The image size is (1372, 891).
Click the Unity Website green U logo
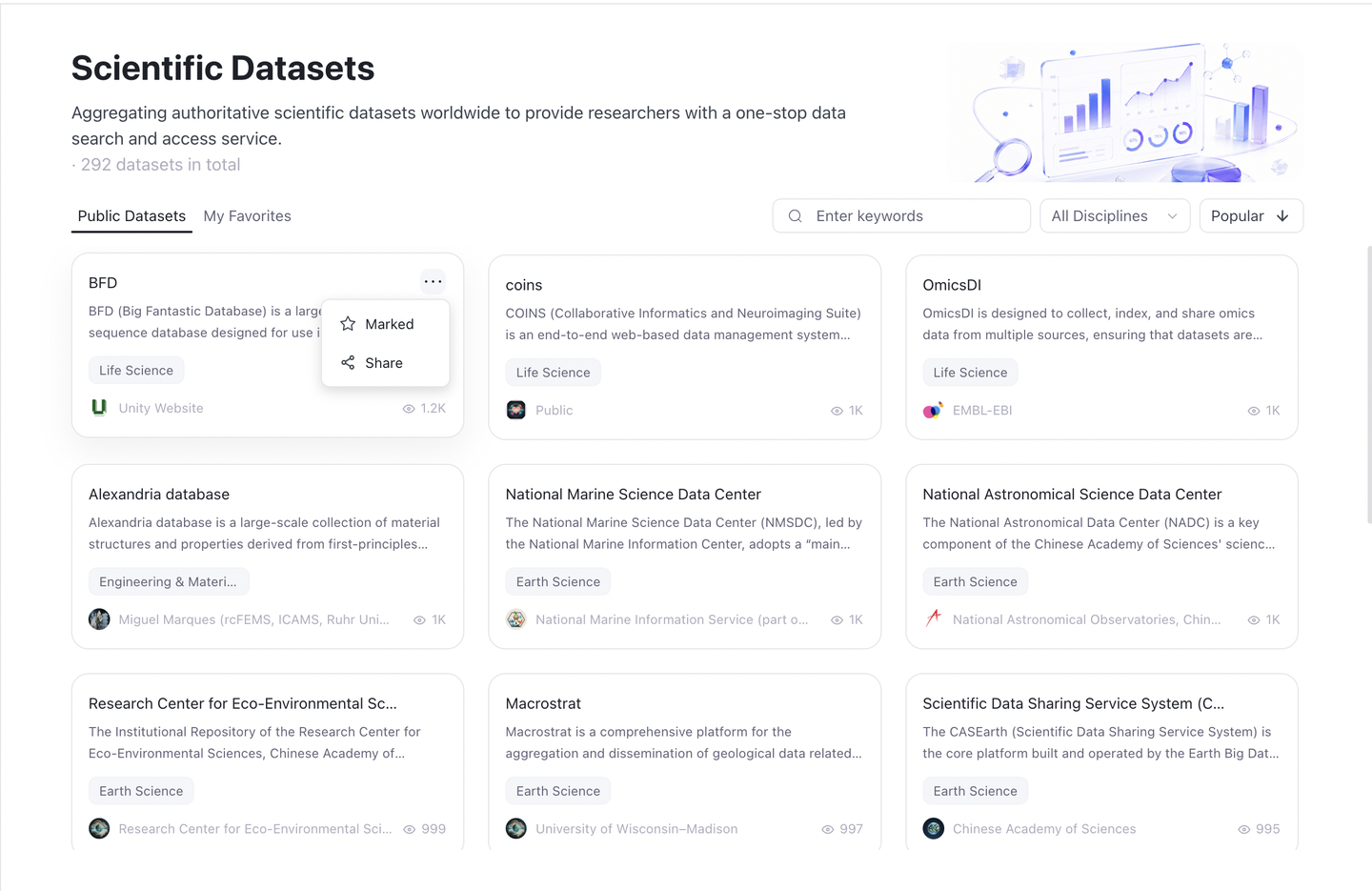coord(99,408)
